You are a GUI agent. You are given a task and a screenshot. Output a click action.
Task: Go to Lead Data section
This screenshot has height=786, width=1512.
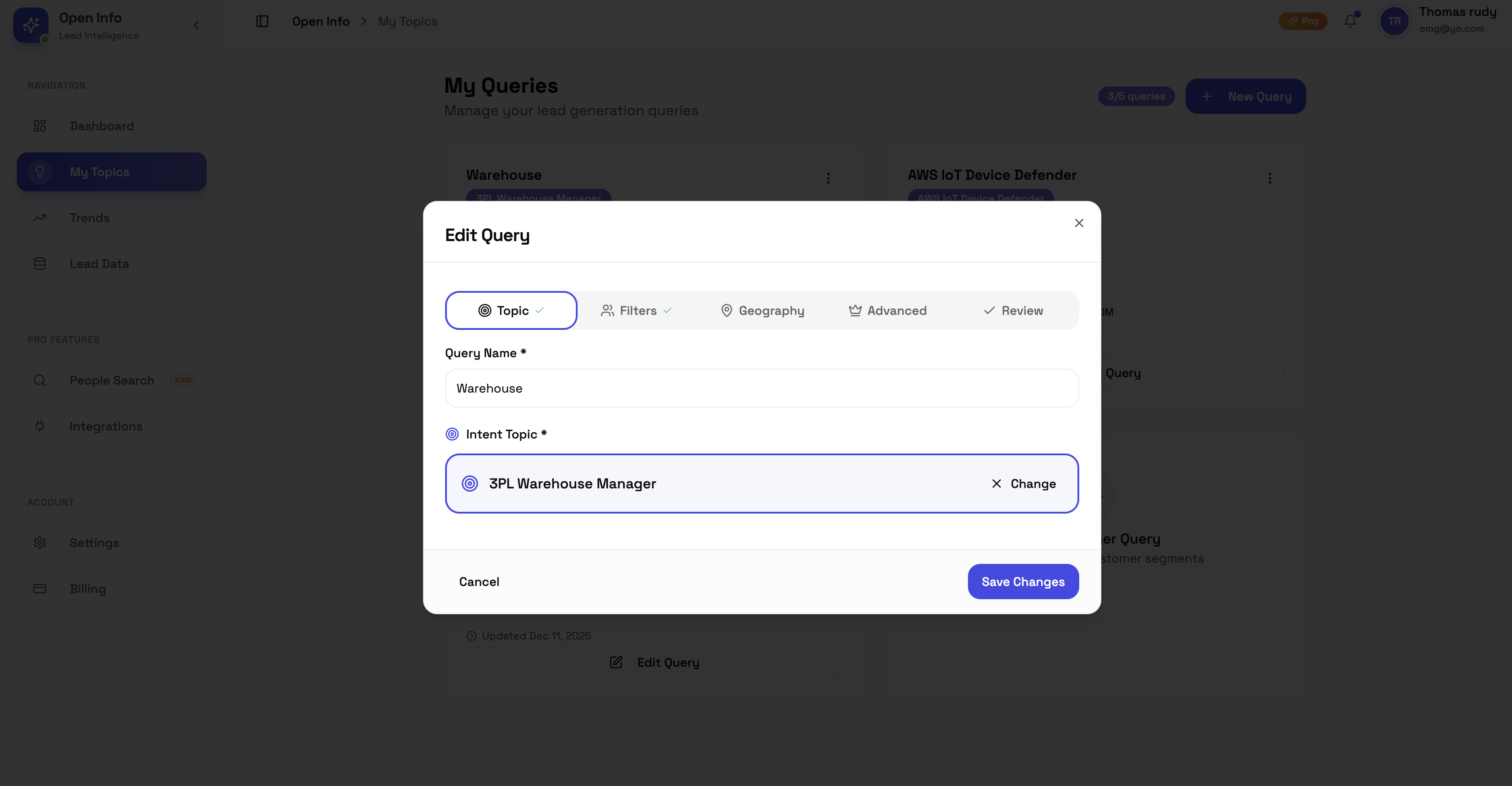point(98,264)
